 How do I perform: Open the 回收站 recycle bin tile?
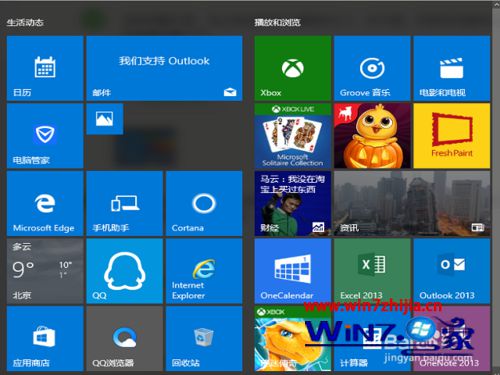(x=204, y=339)
